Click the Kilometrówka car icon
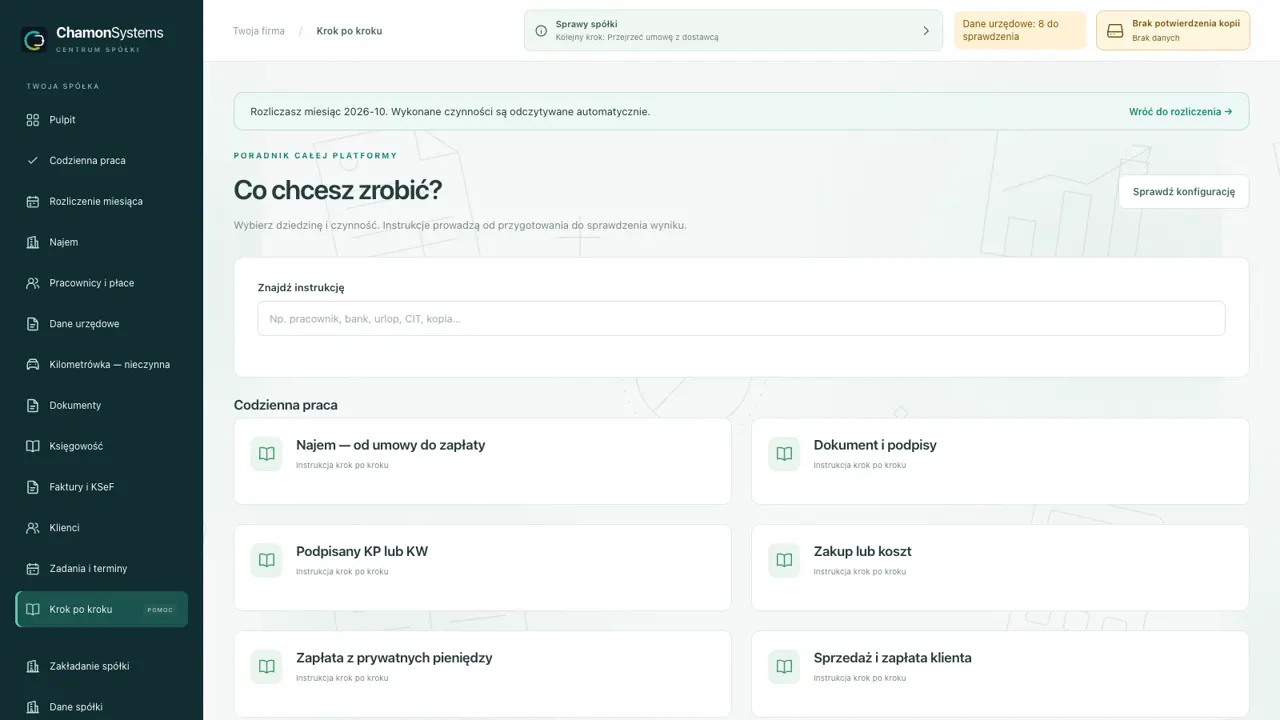This screenshot has height=720, width=1280. pos(32,364)
